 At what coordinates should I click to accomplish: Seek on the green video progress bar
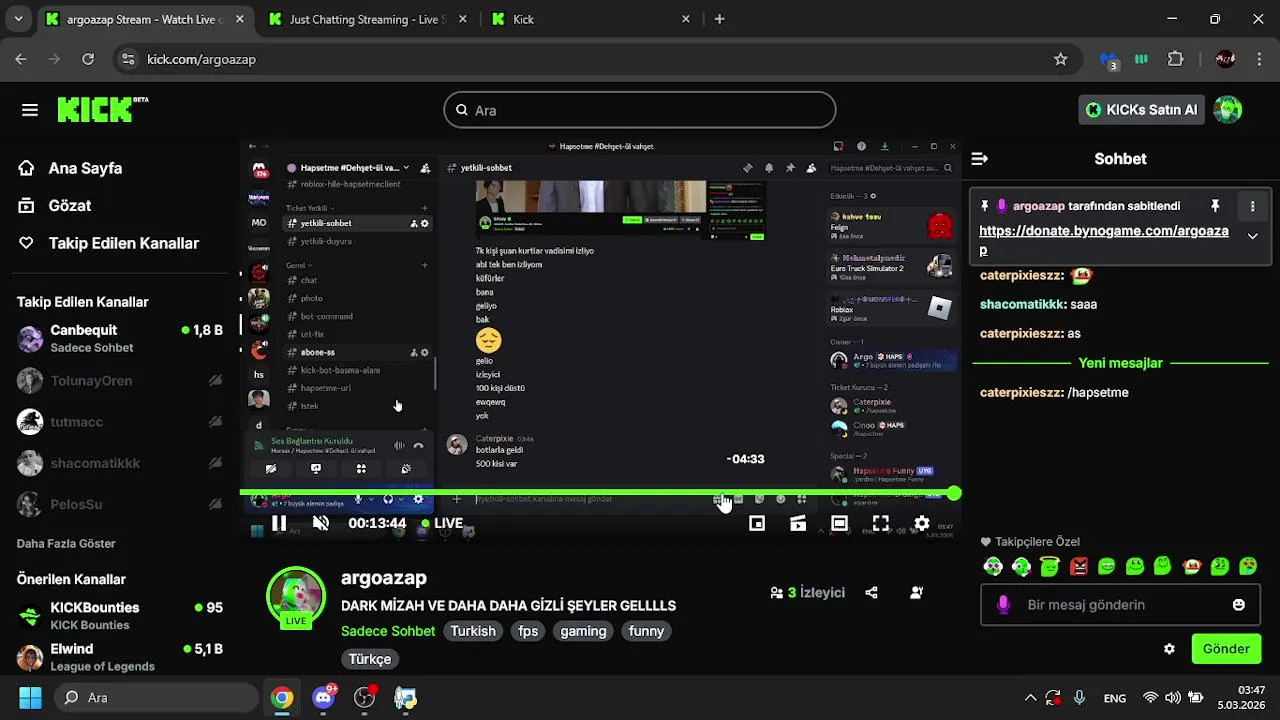(x=597, y=492)
